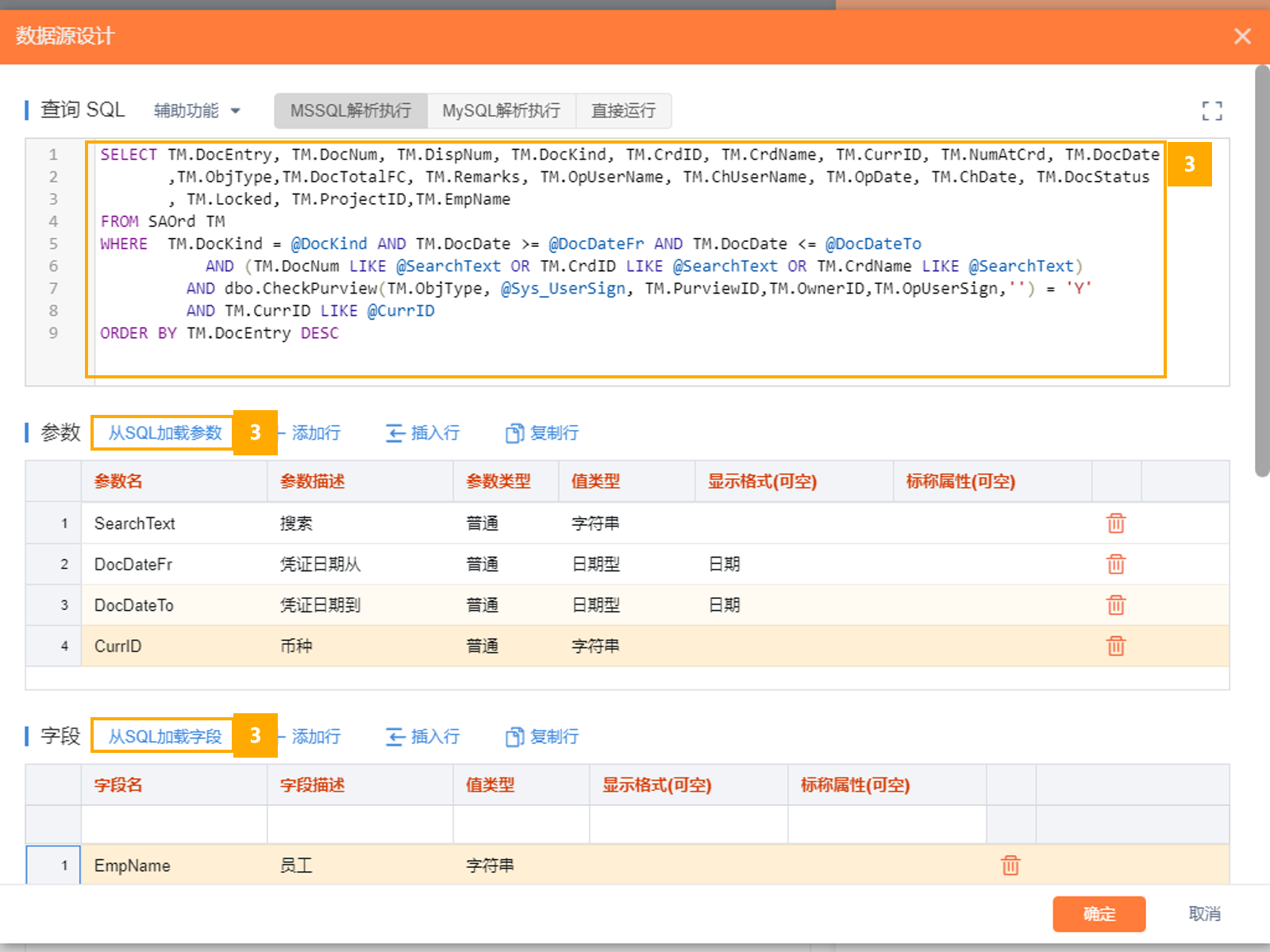Click 从SQL加载字段 button

click(165, 737)
